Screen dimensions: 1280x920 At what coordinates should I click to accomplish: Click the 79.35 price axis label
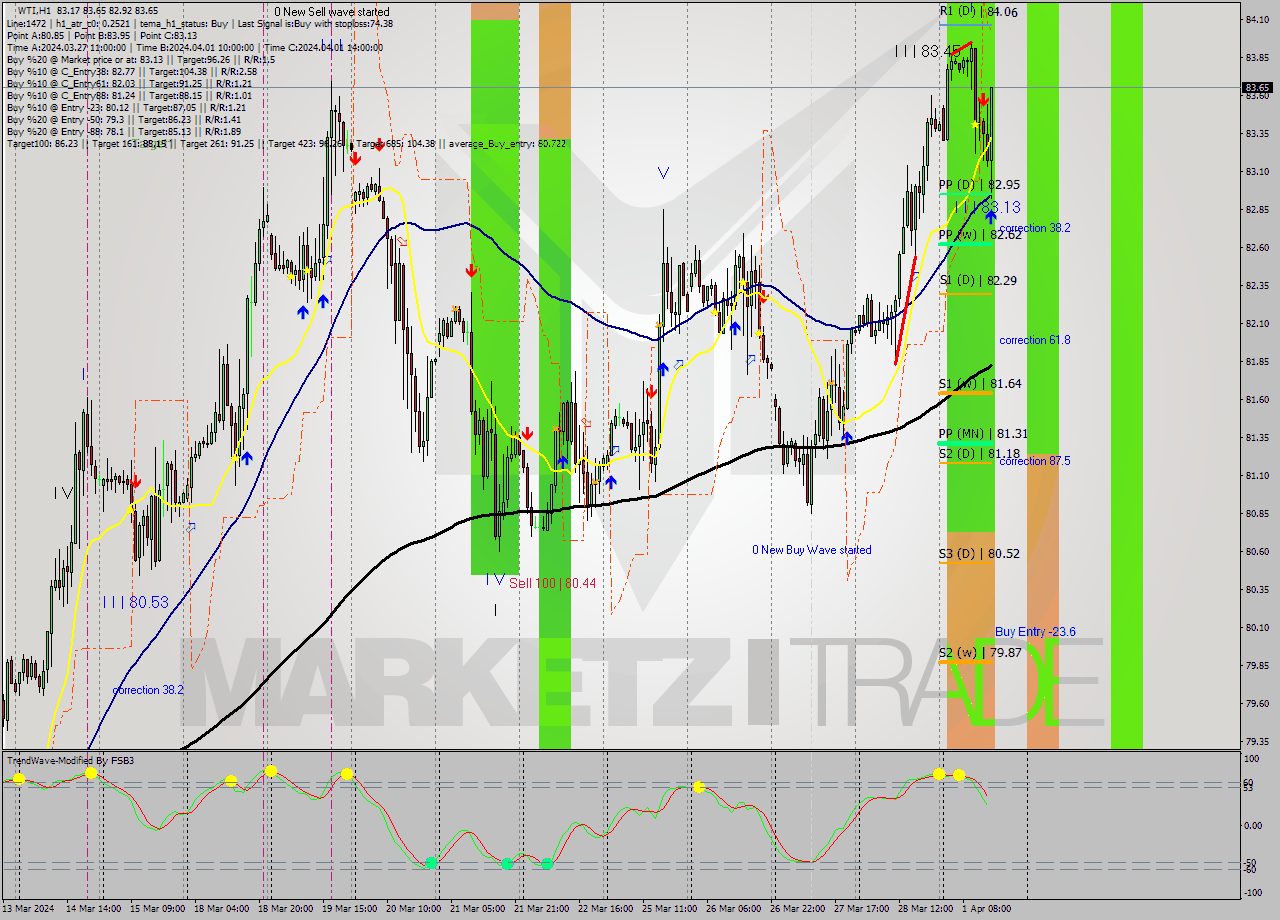[1257, 741]
